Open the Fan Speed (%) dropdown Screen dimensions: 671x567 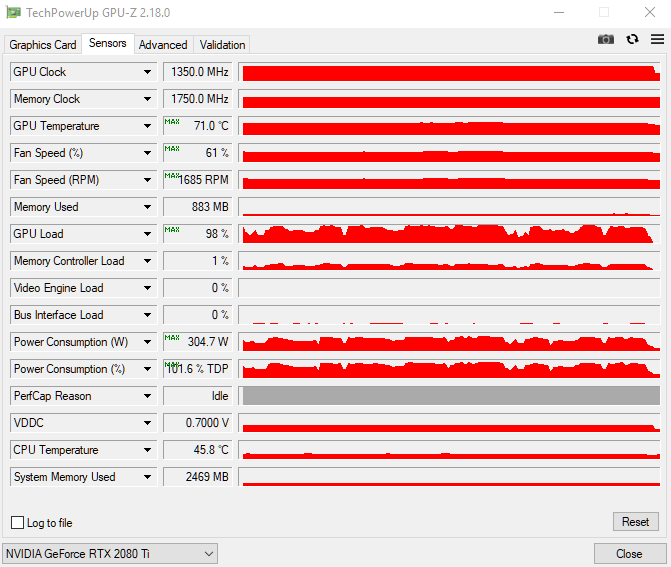tap(83, 153)
